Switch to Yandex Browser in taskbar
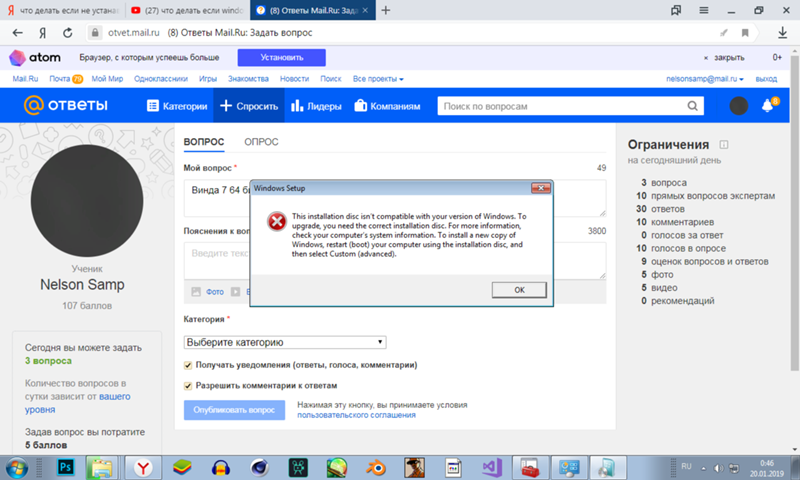The width and height of the screenshot is (800, 480). (x=143, y=467)
